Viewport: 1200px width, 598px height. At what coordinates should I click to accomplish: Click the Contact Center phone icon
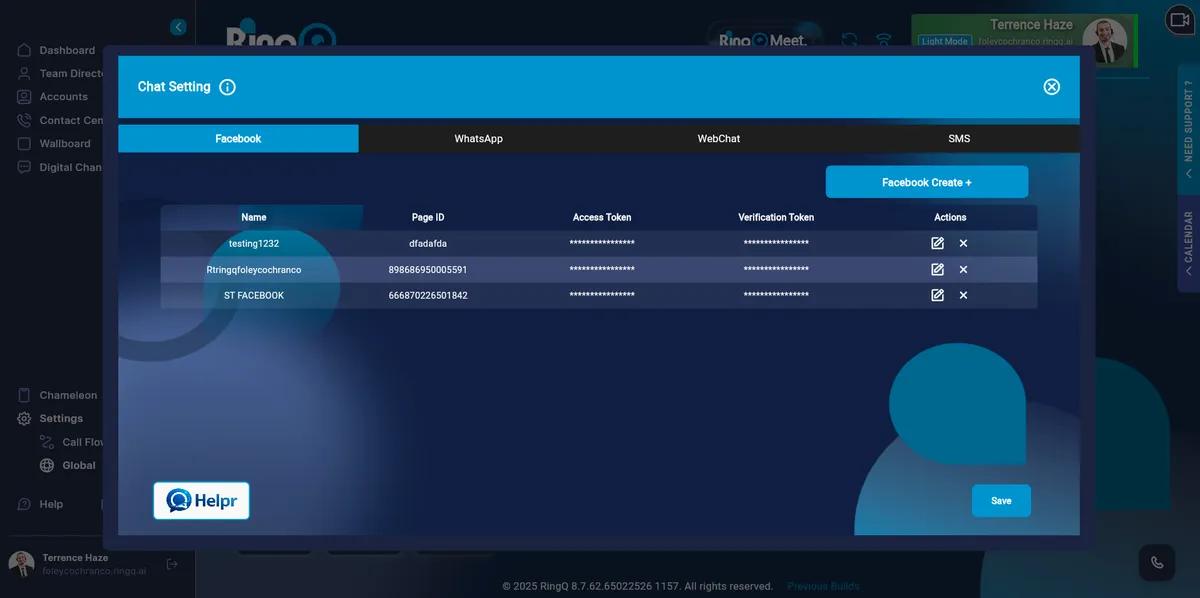coord(24,120)
